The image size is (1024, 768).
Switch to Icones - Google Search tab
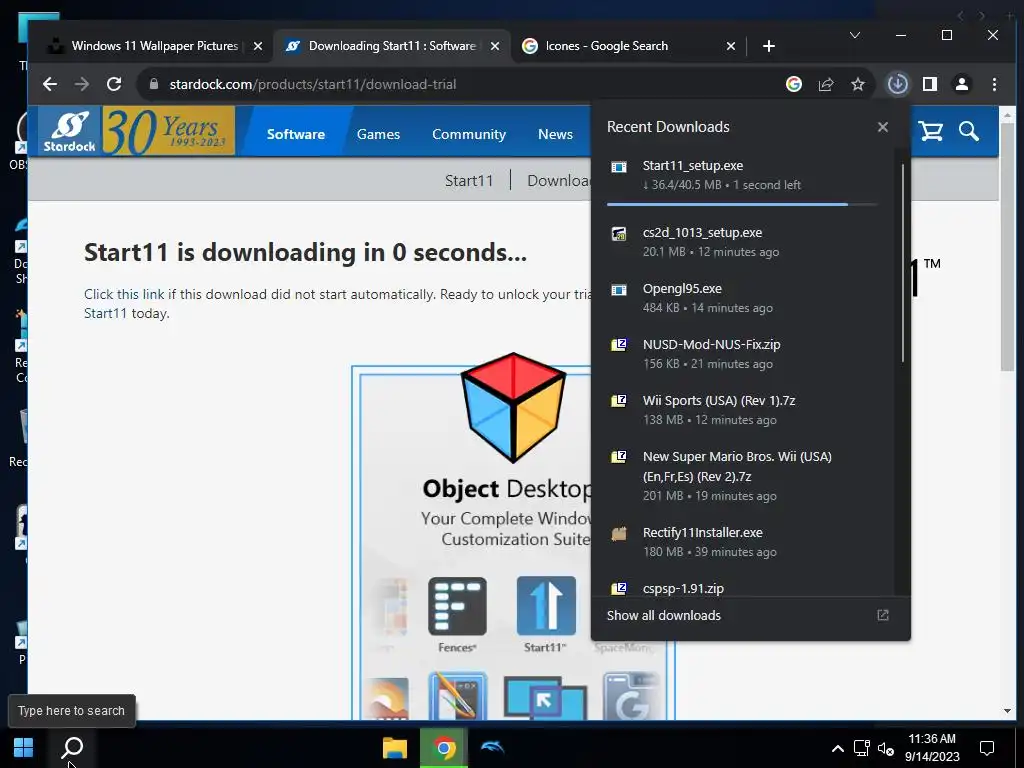(607, 46)
